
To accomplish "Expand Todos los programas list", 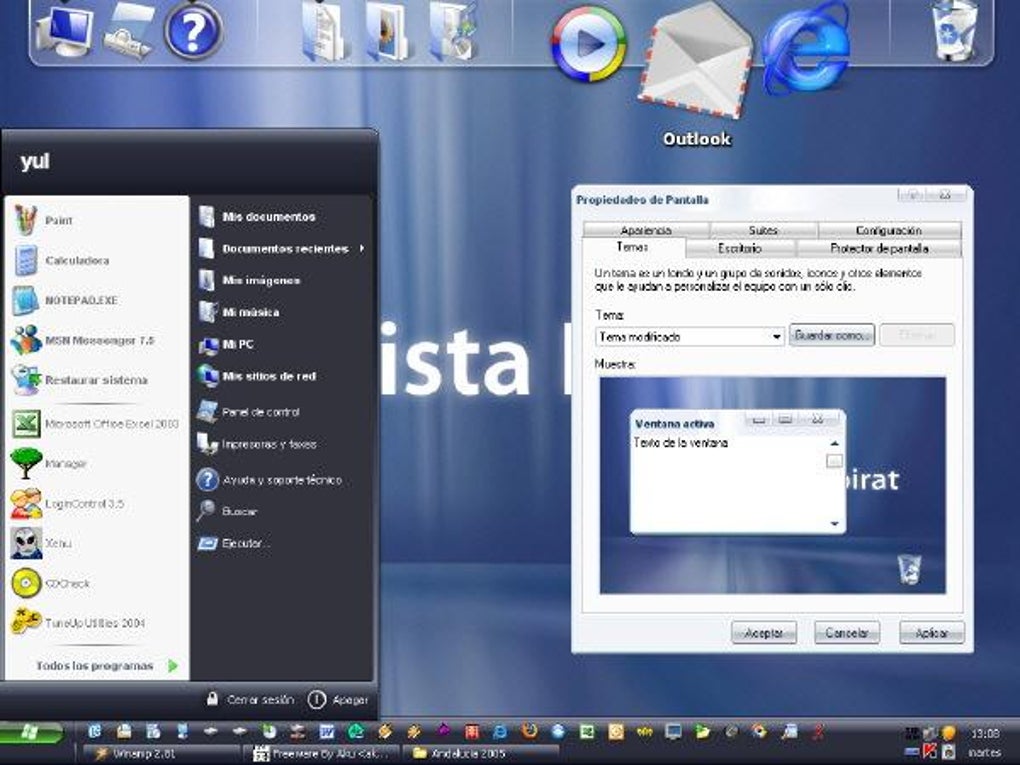I will tap(107, 665).
